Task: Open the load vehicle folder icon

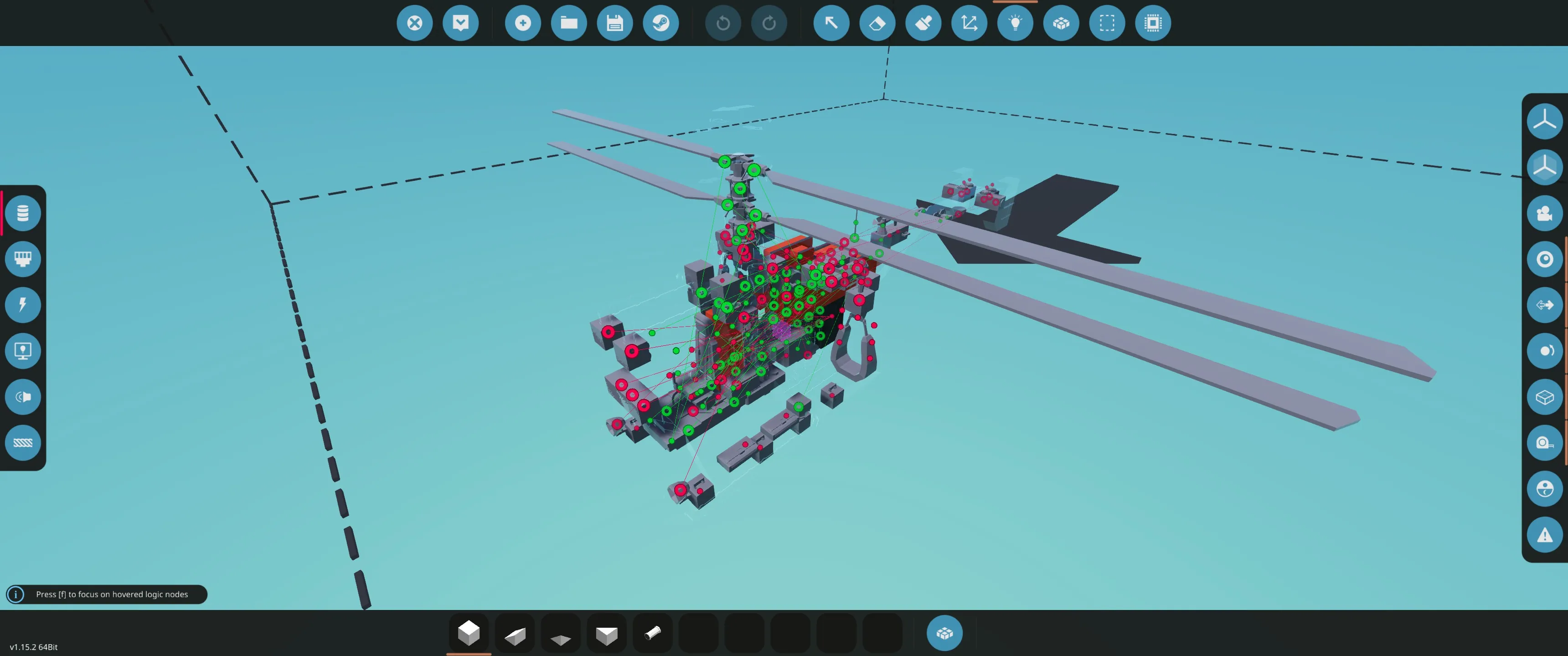Action: (568, 23)
